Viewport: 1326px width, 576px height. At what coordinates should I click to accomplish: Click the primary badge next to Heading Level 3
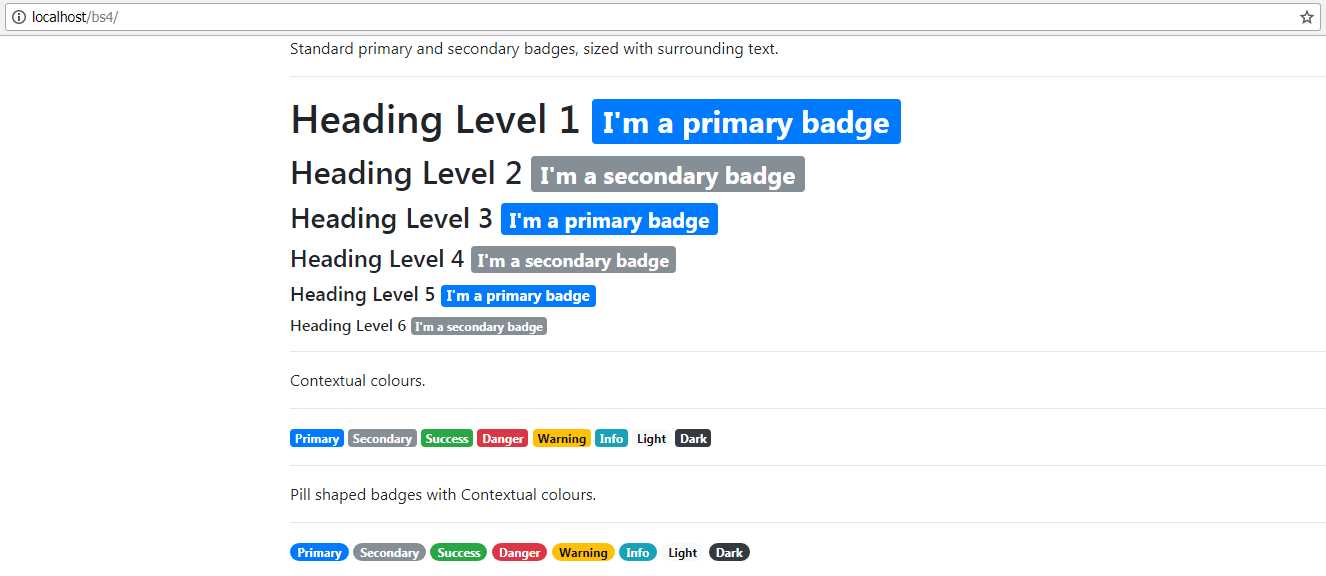click(x=608, y=219)
